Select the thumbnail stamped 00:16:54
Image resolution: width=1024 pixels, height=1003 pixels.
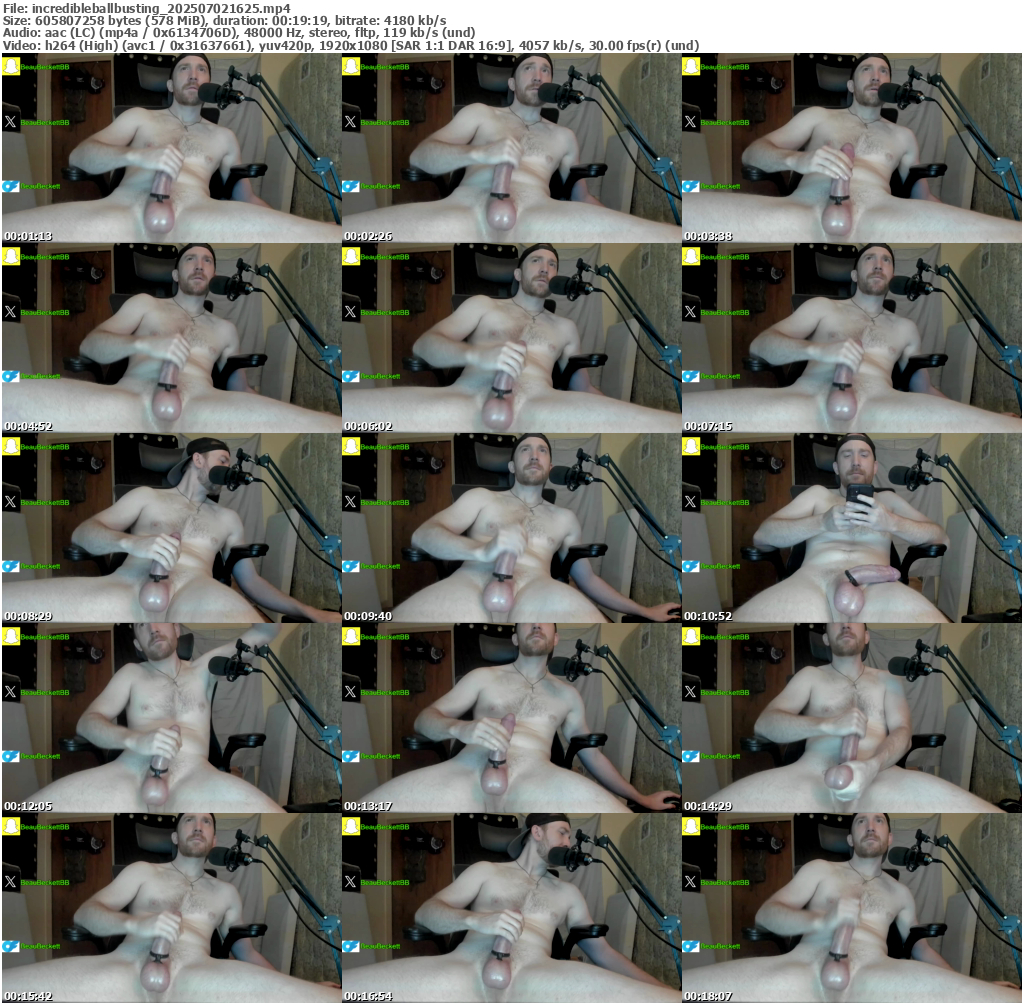(511, 908)
